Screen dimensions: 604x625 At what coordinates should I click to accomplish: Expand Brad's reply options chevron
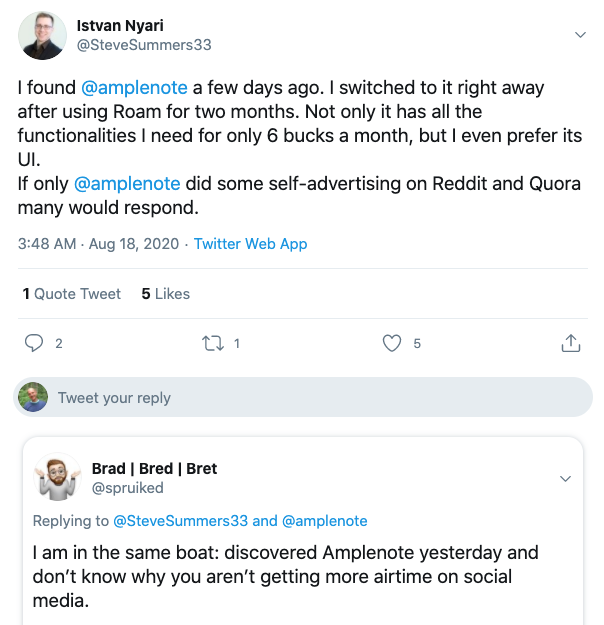pos(565,478)
